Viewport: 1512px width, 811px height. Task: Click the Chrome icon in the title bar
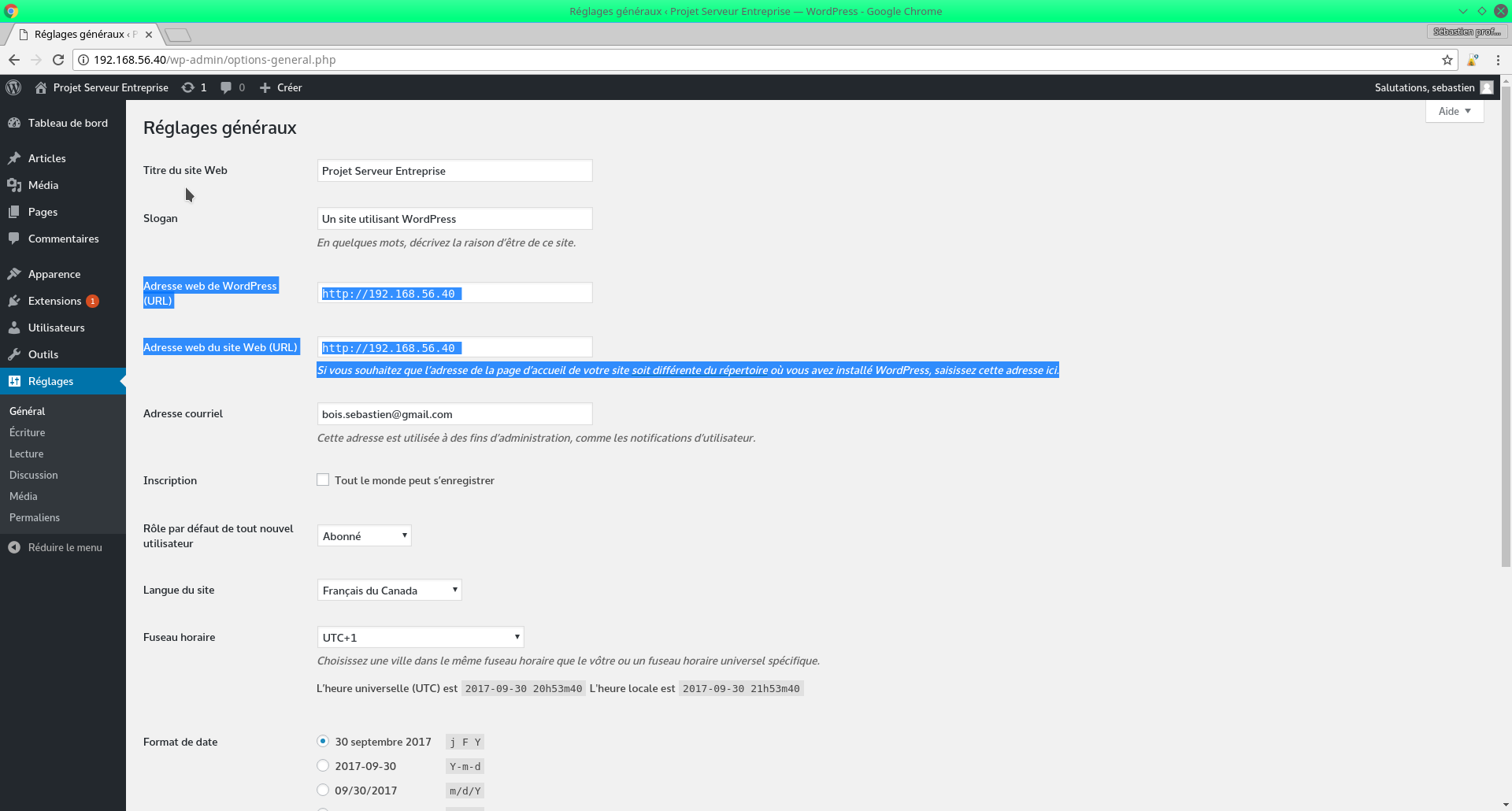(x=11, y=11)
